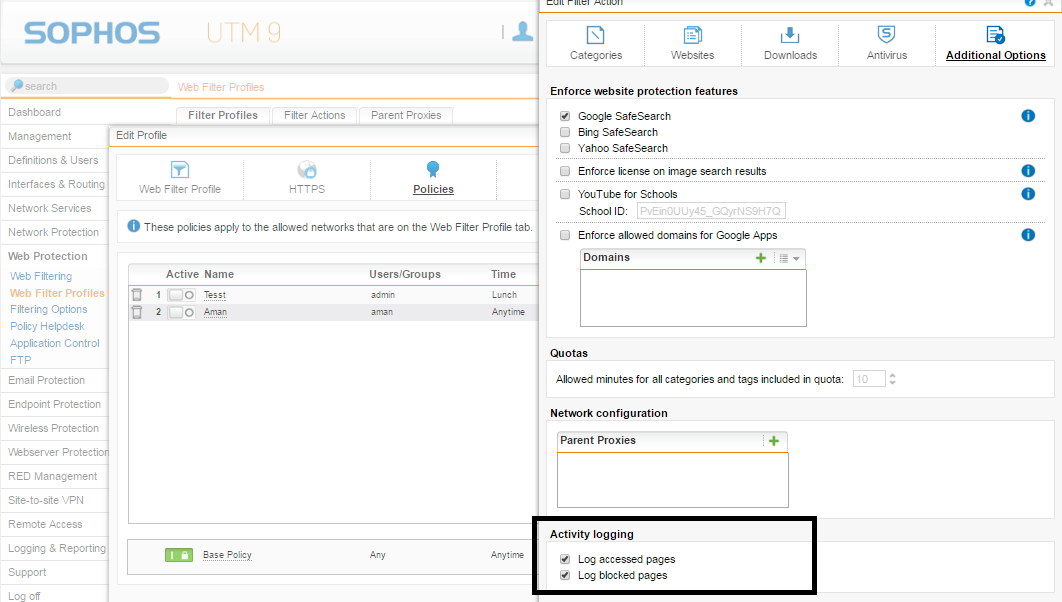Expand Endpoint Protection menu

click(x=54, y=404)
